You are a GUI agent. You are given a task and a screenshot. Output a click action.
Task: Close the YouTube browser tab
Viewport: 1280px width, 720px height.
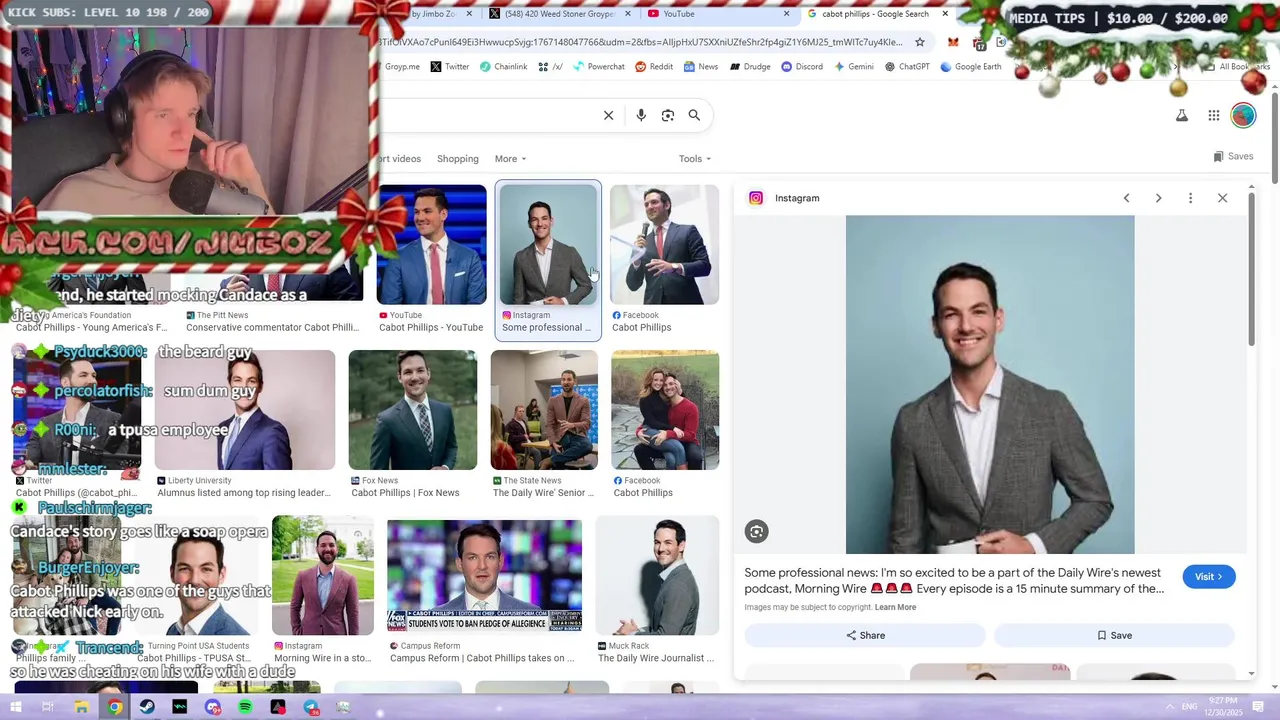[x=786, y=14]
